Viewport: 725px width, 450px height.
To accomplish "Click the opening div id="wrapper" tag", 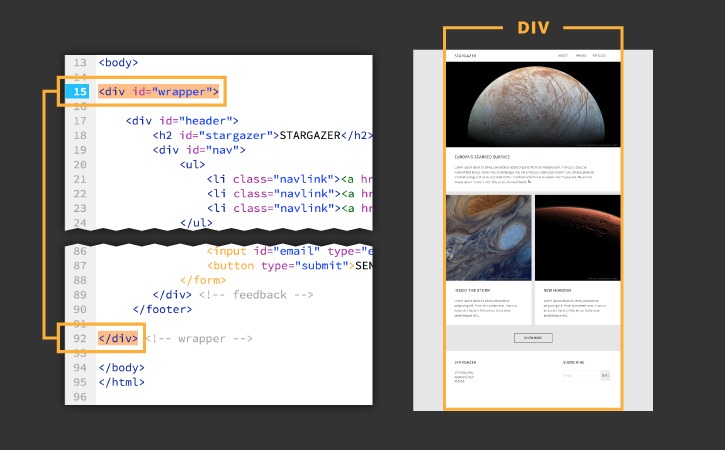I will pos(159,92).
